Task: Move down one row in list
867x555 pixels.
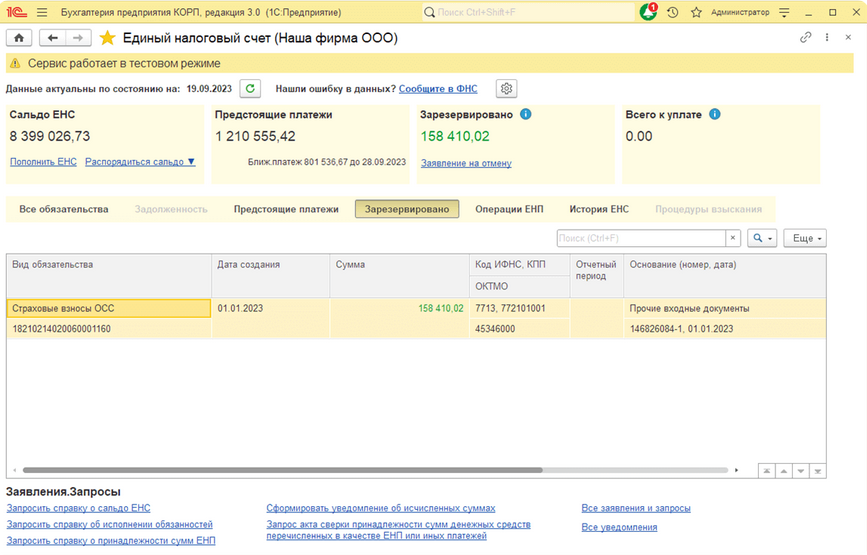Action: click(x=801, y=470)
